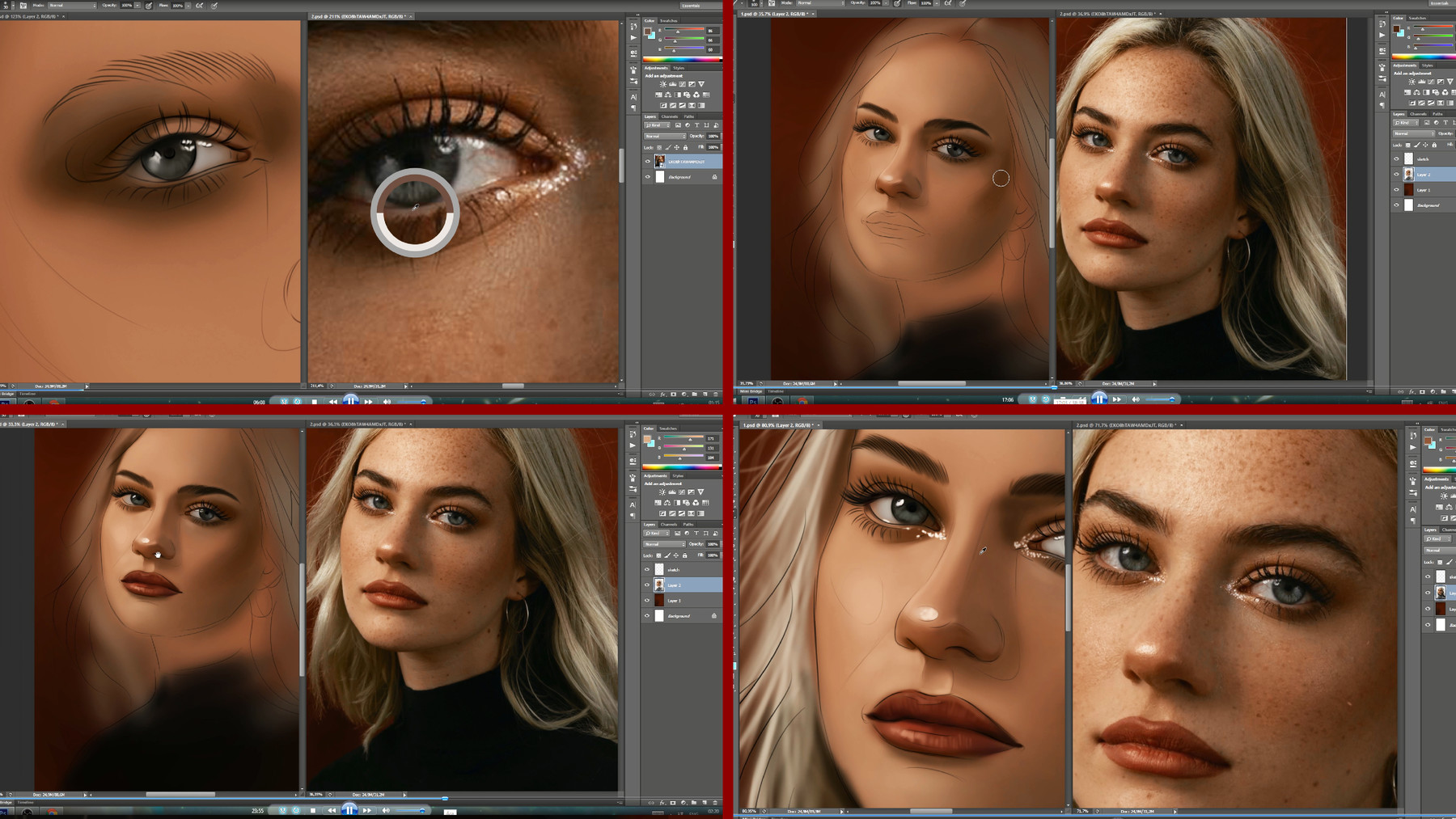Add Black & White adjustment in bottom-left window
The image size is (1456, 819).
tap(677, 502)
